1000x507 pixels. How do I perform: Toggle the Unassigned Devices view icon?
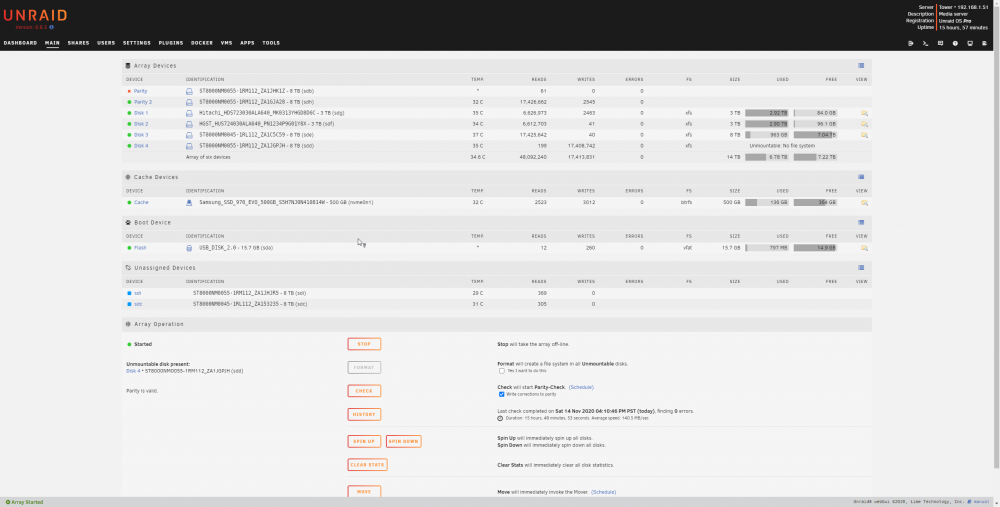tap(861, 268)
